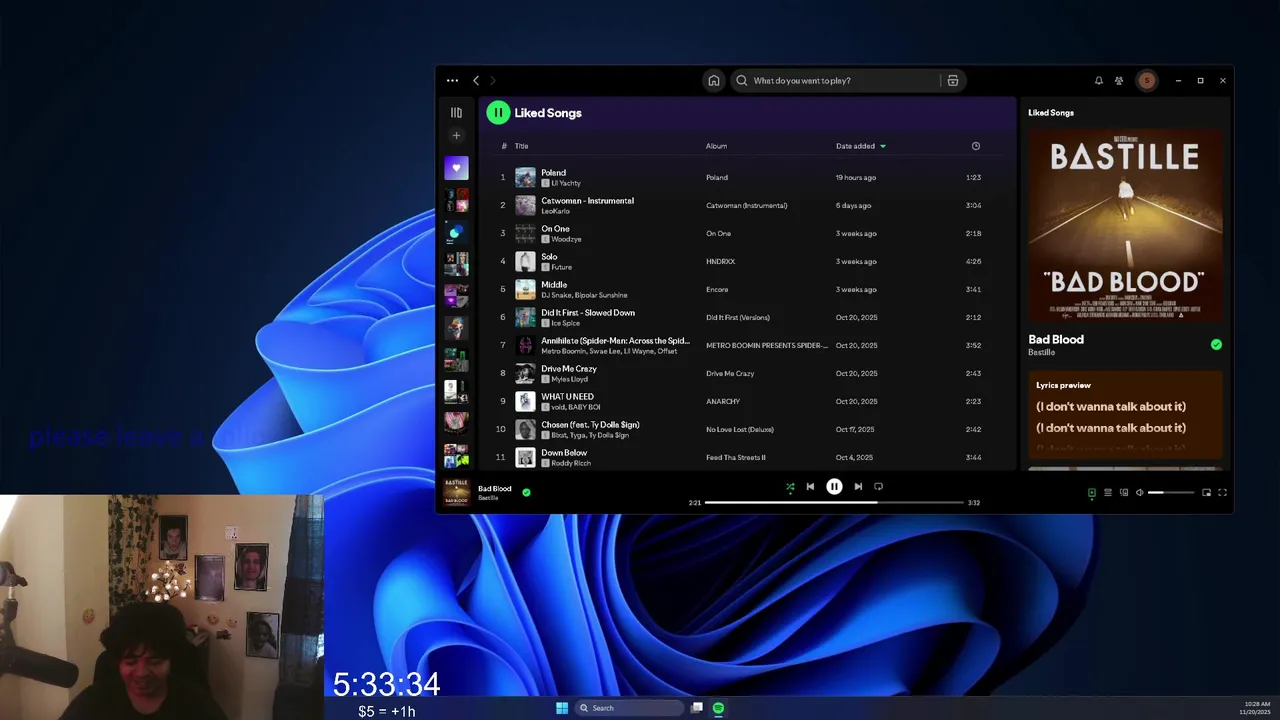This screenshot has height=720, width=1280.
Task: Open album link 'Feed Tha Streets II'
Action: (x=736, y=457)
